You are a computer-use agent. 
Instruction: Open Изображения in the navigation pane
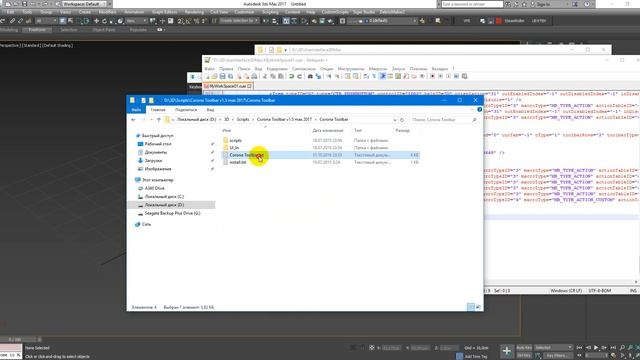point(158,169)
